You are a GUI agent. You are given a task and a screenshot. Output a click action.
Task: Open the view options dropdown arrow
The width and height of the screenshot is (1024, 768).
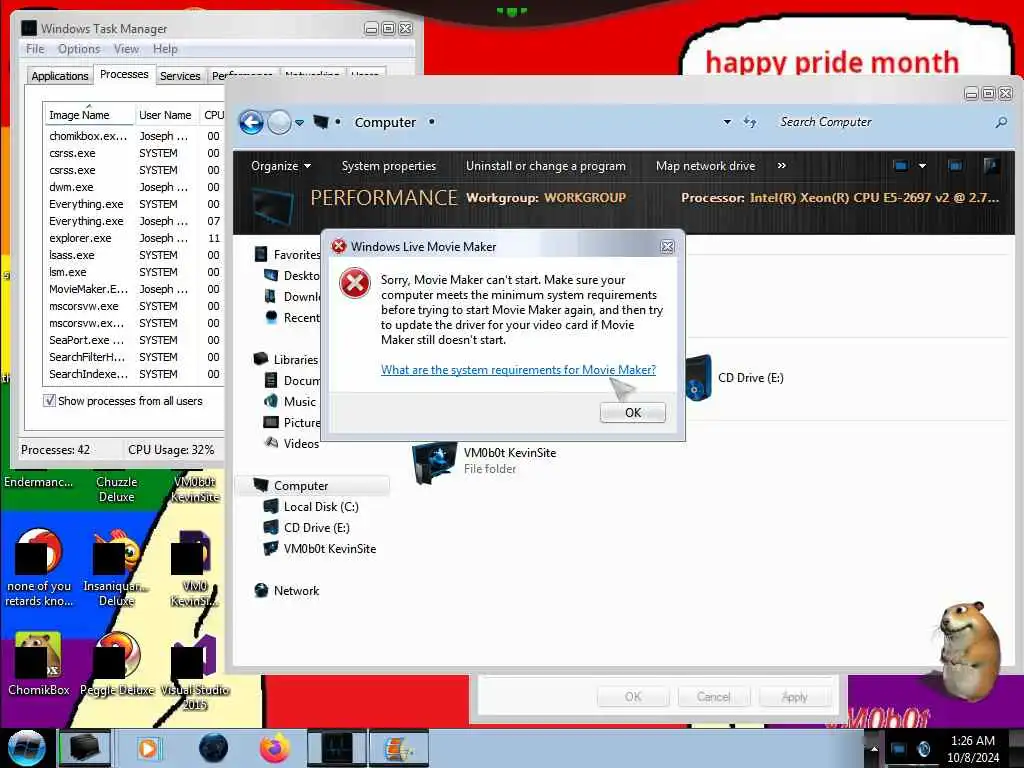pos(922,166)
